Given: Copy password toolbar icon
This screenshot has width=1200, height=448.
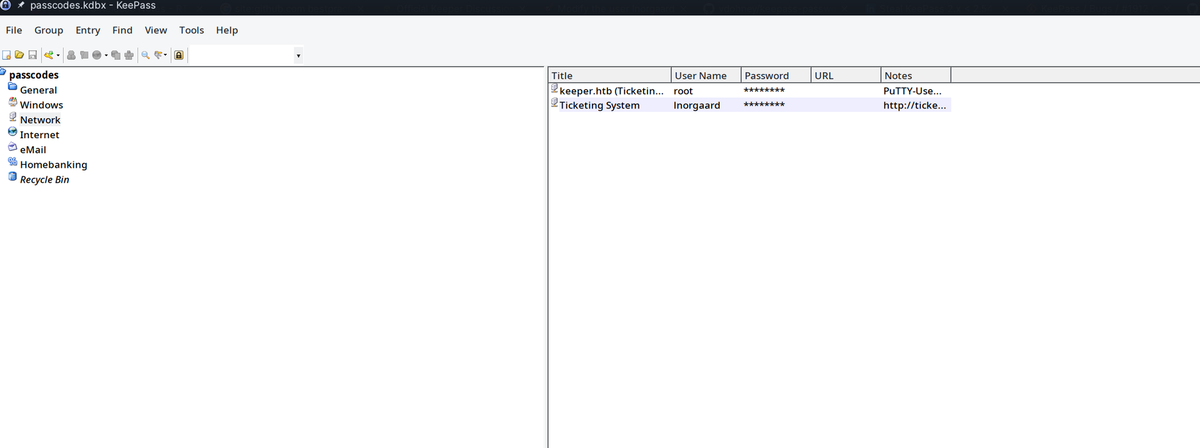Looking at the screenshot, I should pos(84,55).
